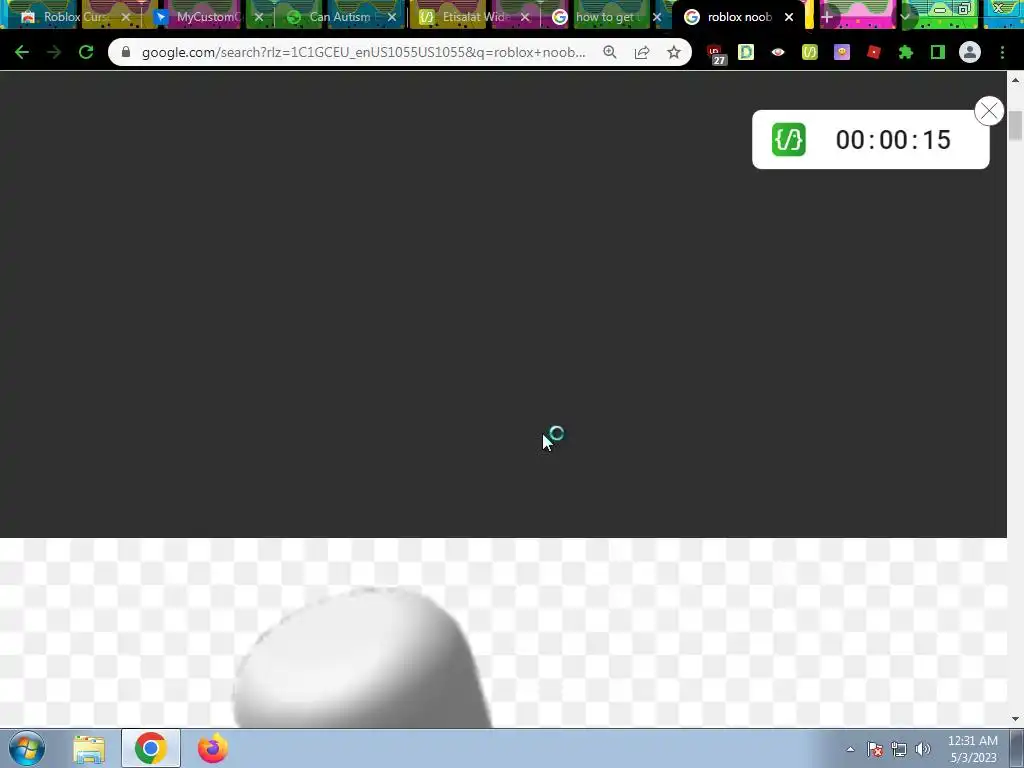Open the uBlock extension showing 27
Viewport: 1024px width, 768px height.
coord(715,54)
